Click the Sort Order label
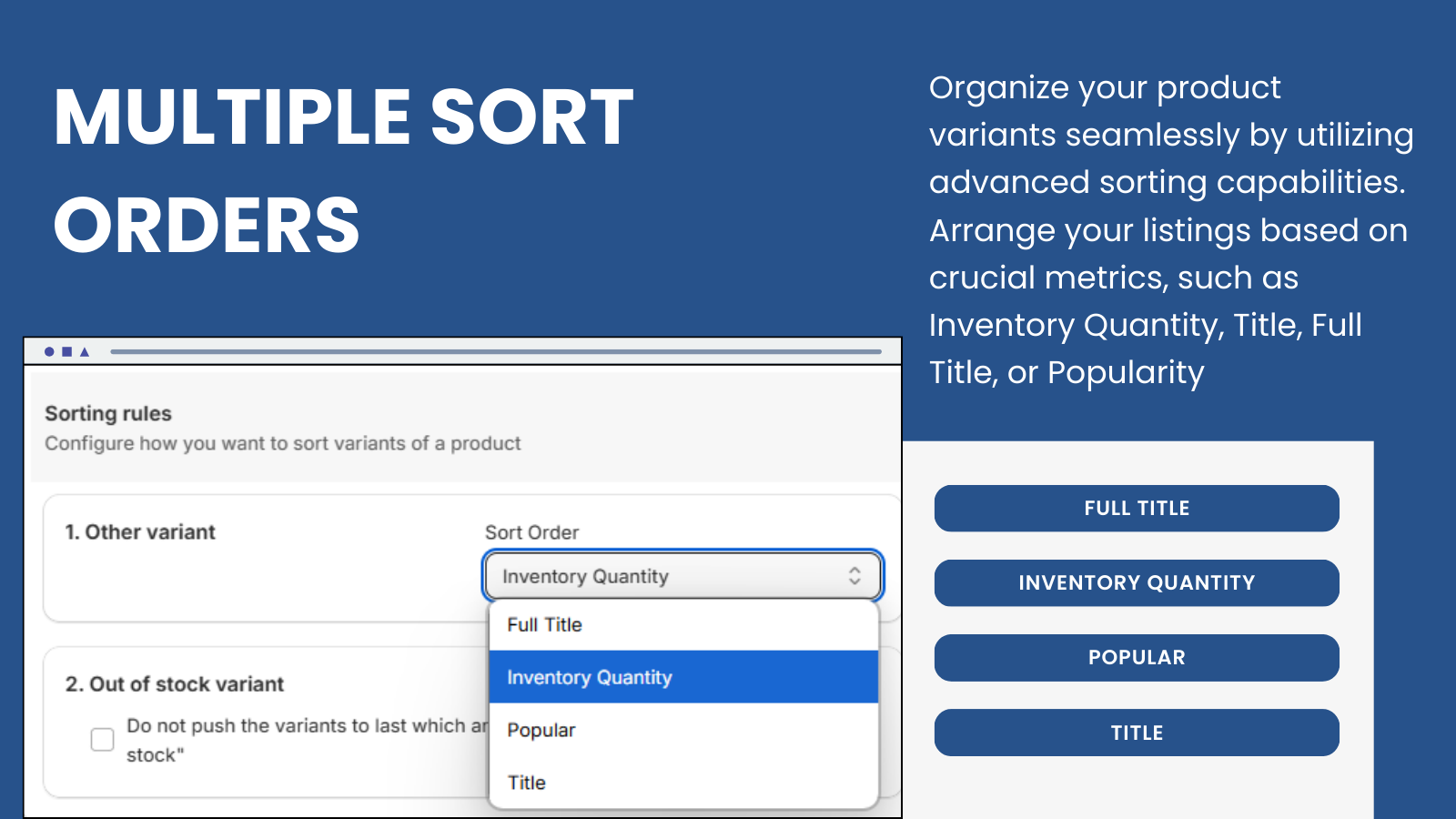This screenshot has height=819, width=1456. click(531, 532)
